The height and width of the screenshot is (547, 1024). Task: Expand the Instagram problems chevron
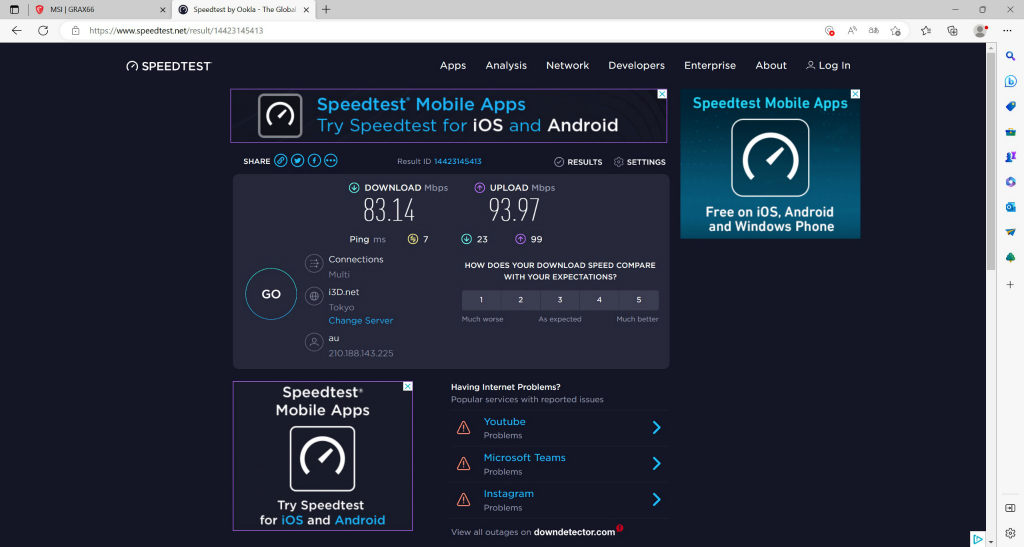pyautogui.click(x=656, y=499)
